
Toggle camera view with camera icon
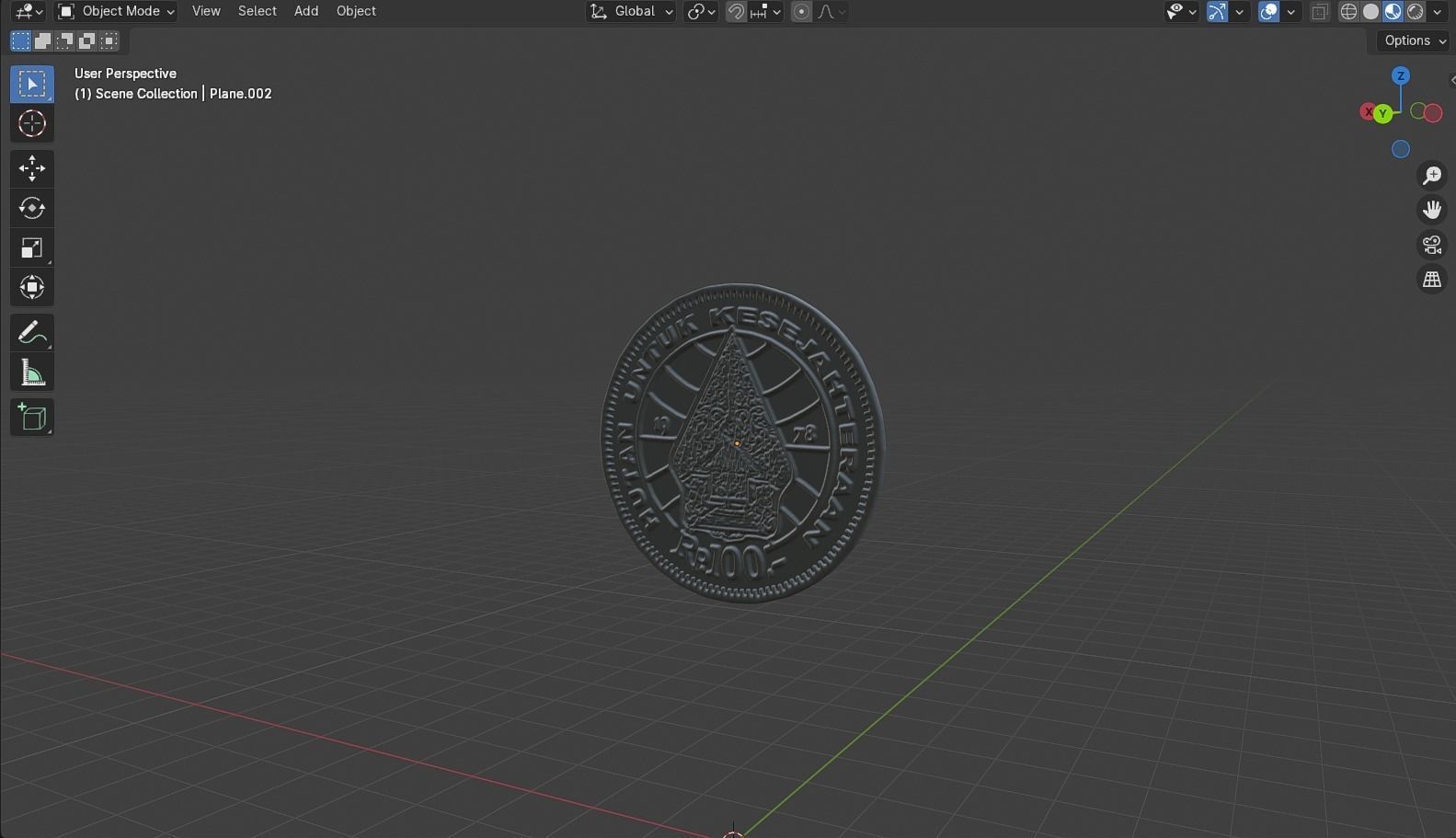[x=1432, y=245]
